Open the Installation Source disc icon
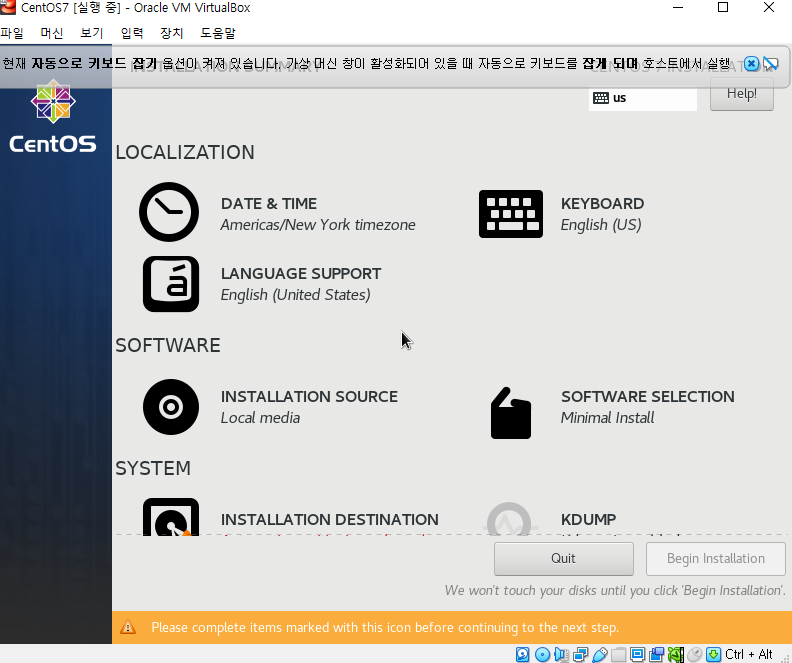792x663 pixels. click(x=171, y=407)
